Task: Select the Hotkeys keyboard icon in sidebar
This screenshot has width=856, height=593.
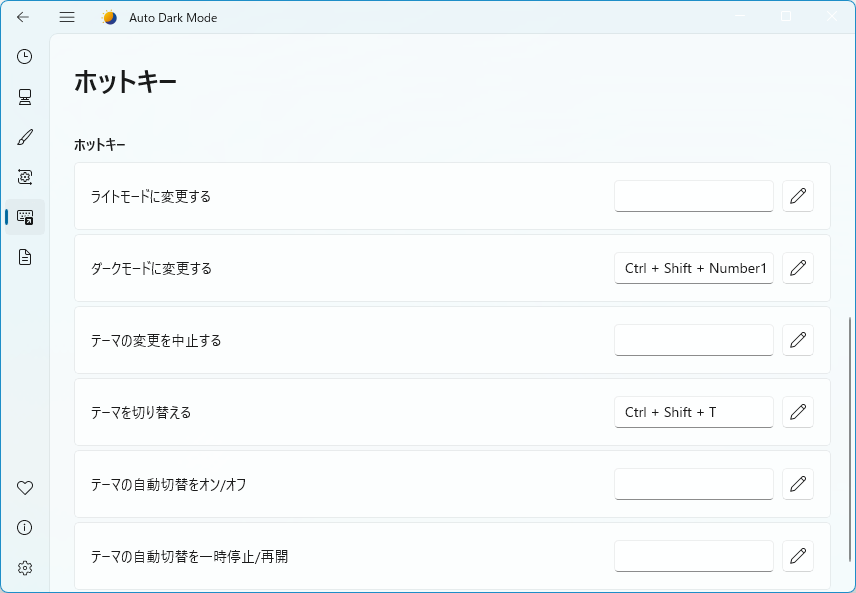Action: [x=25, y=217]
